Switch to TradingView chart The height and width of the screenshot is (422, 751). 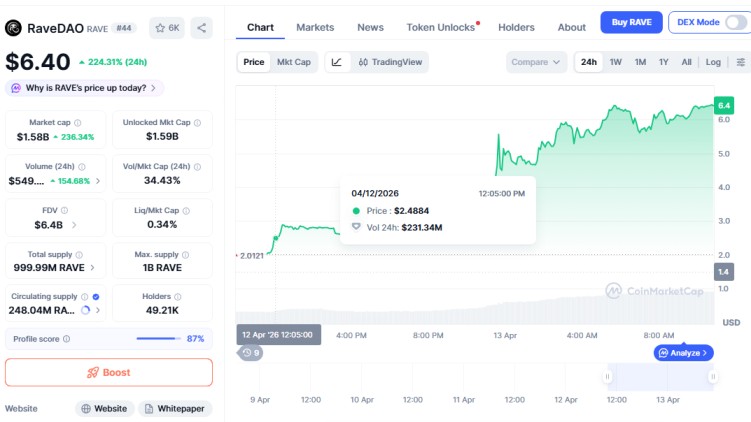tap(390, 62)
